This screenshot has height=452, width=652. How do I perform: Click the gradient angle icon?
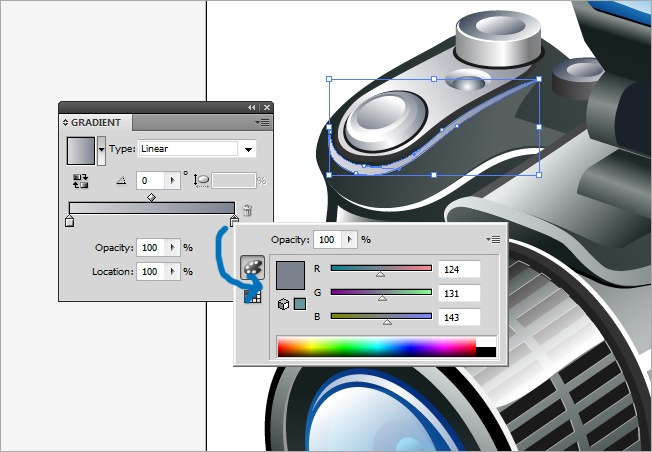(121, 180)
